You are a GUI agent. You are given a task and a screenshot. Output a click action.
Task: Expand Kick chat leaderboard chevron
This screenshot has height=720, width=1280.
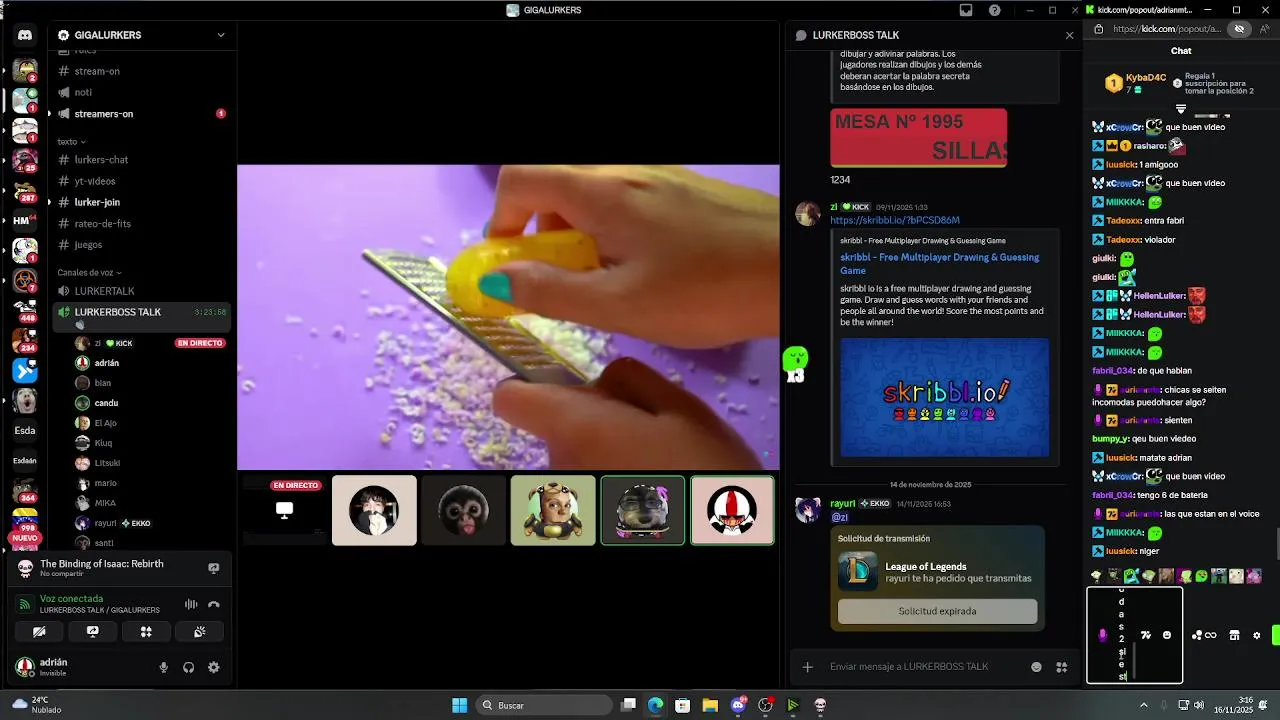tap(1181, 108)
